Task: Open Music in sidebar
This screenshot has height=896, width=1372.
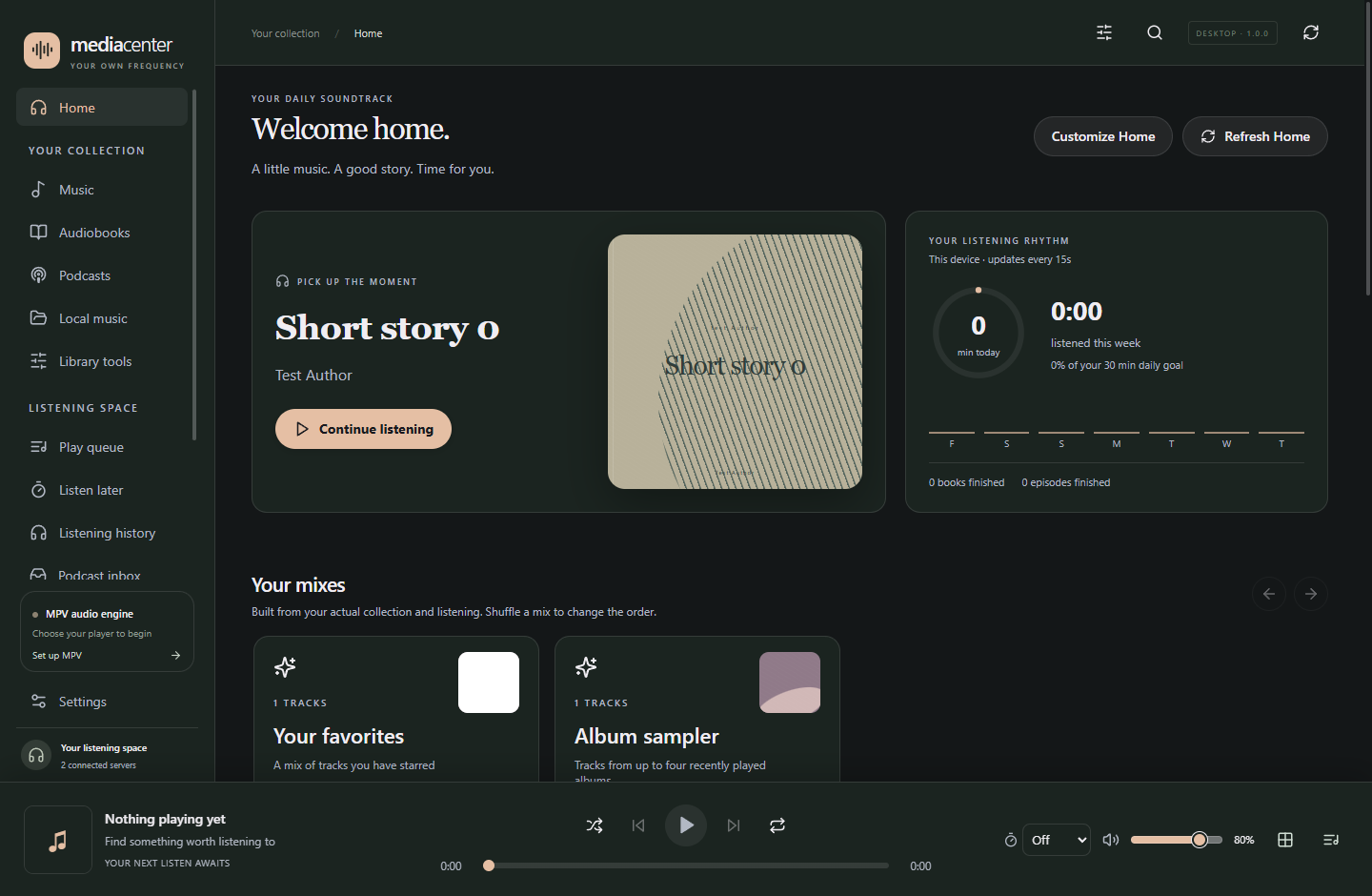Action: pos(102,190)
